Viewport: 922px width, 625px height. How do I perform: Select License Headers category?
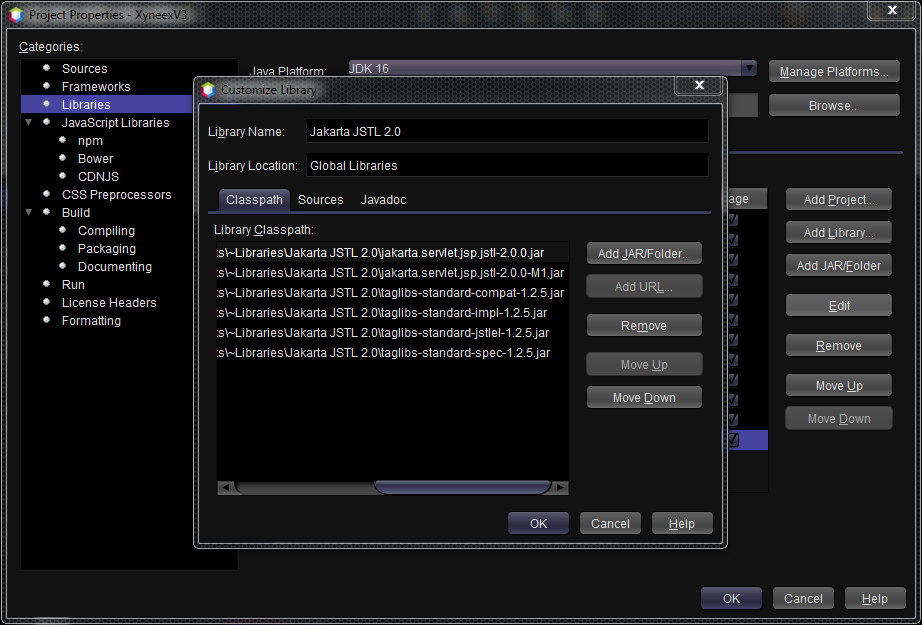pos(109,303)
